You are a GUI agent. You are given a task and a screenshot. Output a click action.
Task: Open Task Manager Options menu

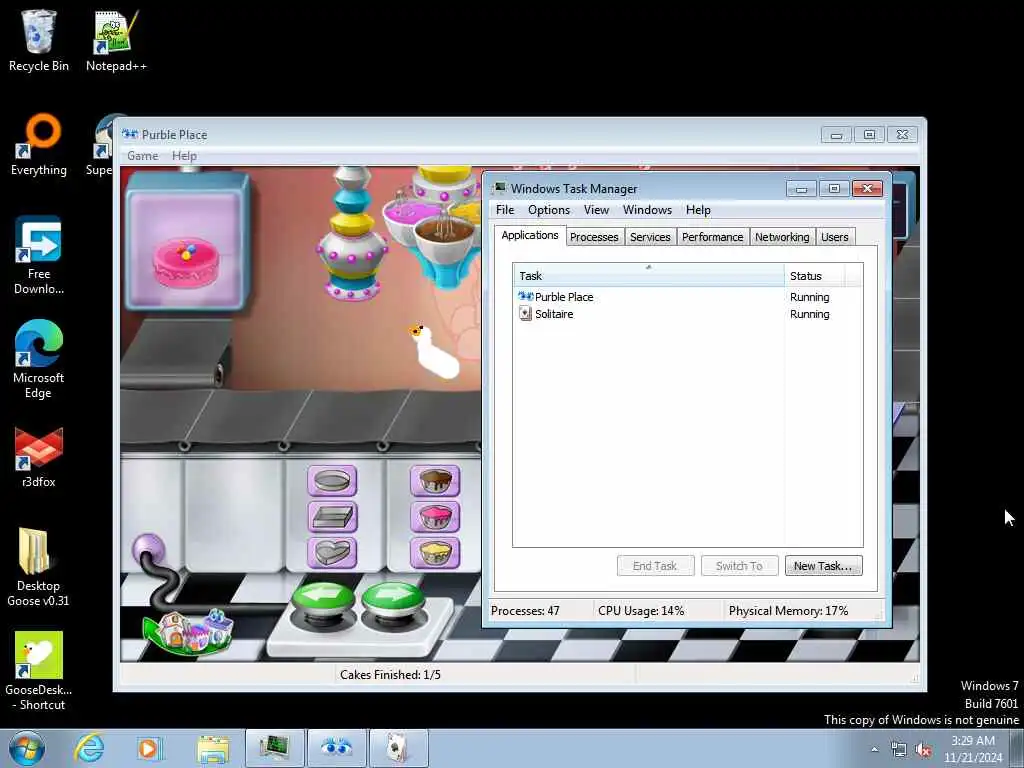[x=549, y=210]
